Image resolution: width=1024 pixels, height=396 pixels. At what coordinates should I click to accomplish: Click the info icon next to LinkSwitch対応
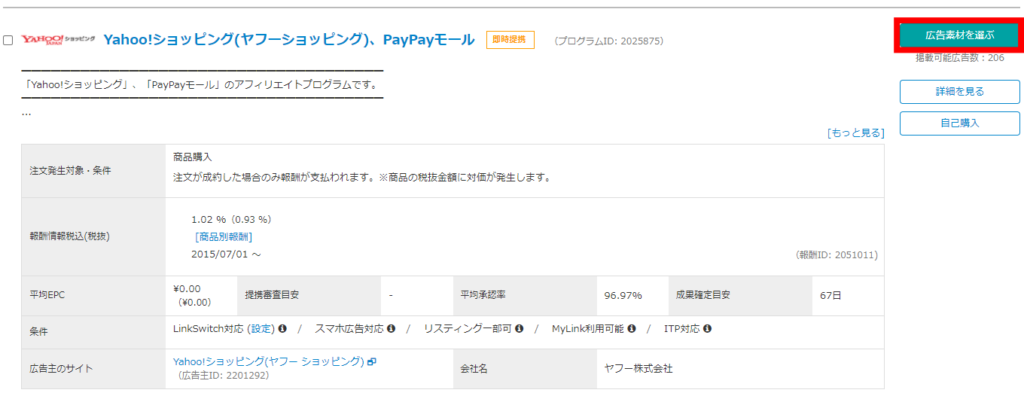pyautogui.click(x=283, y=328)
